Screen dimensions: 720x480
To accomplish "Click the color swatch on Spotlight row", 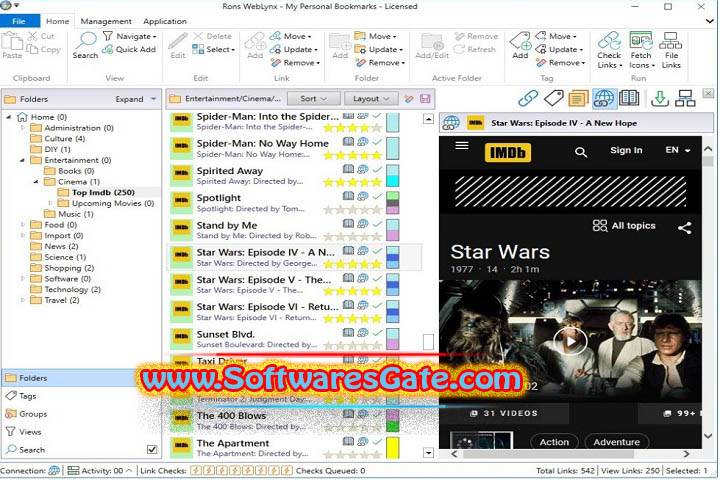I will pos(393,203).
